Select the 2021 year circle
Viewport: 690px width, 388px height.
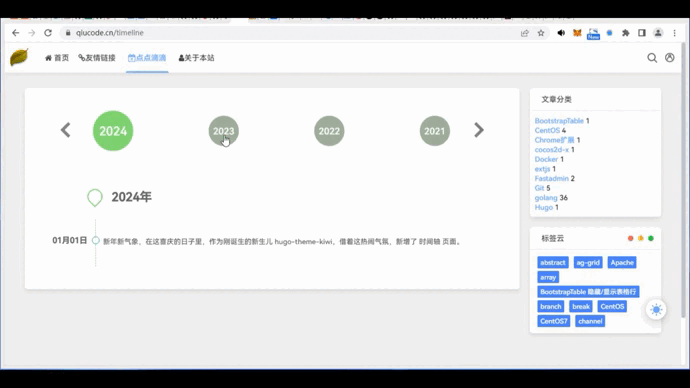(x=435, y=131)
